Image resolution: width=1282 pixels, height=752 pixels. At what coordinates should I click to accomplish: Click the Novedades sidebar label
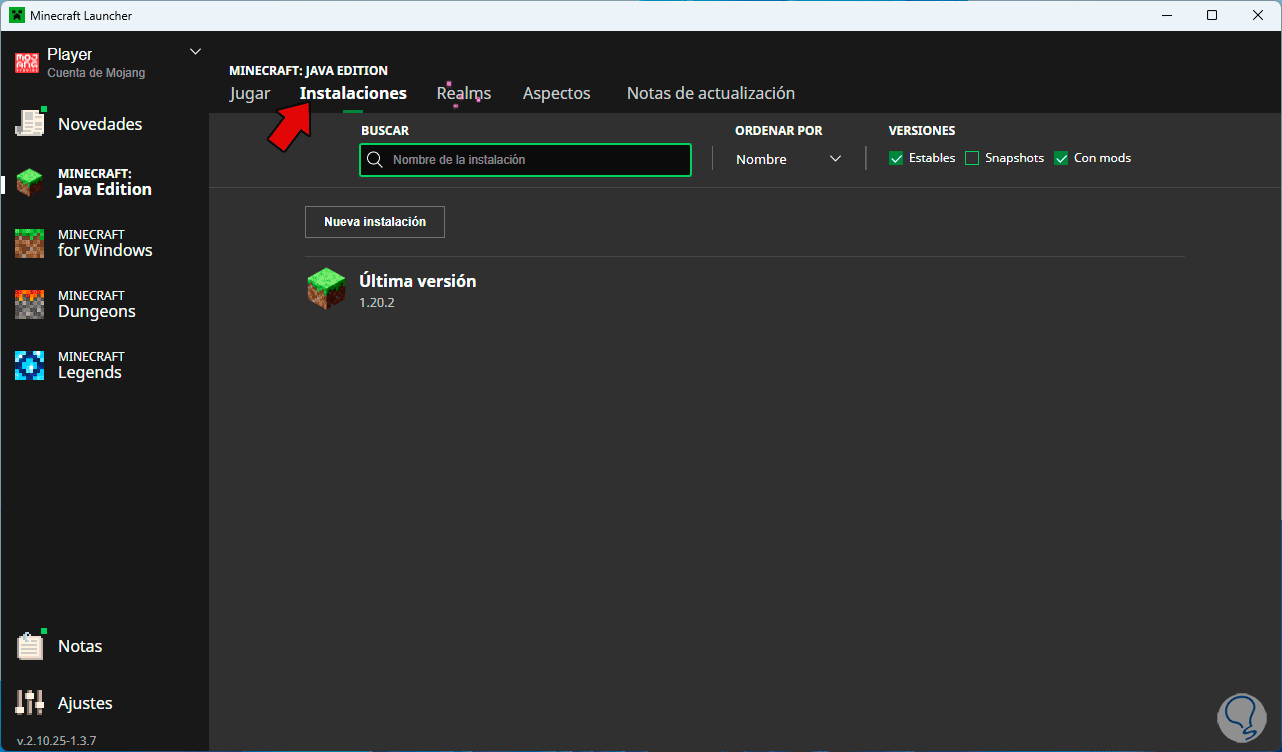coord(100,124)
